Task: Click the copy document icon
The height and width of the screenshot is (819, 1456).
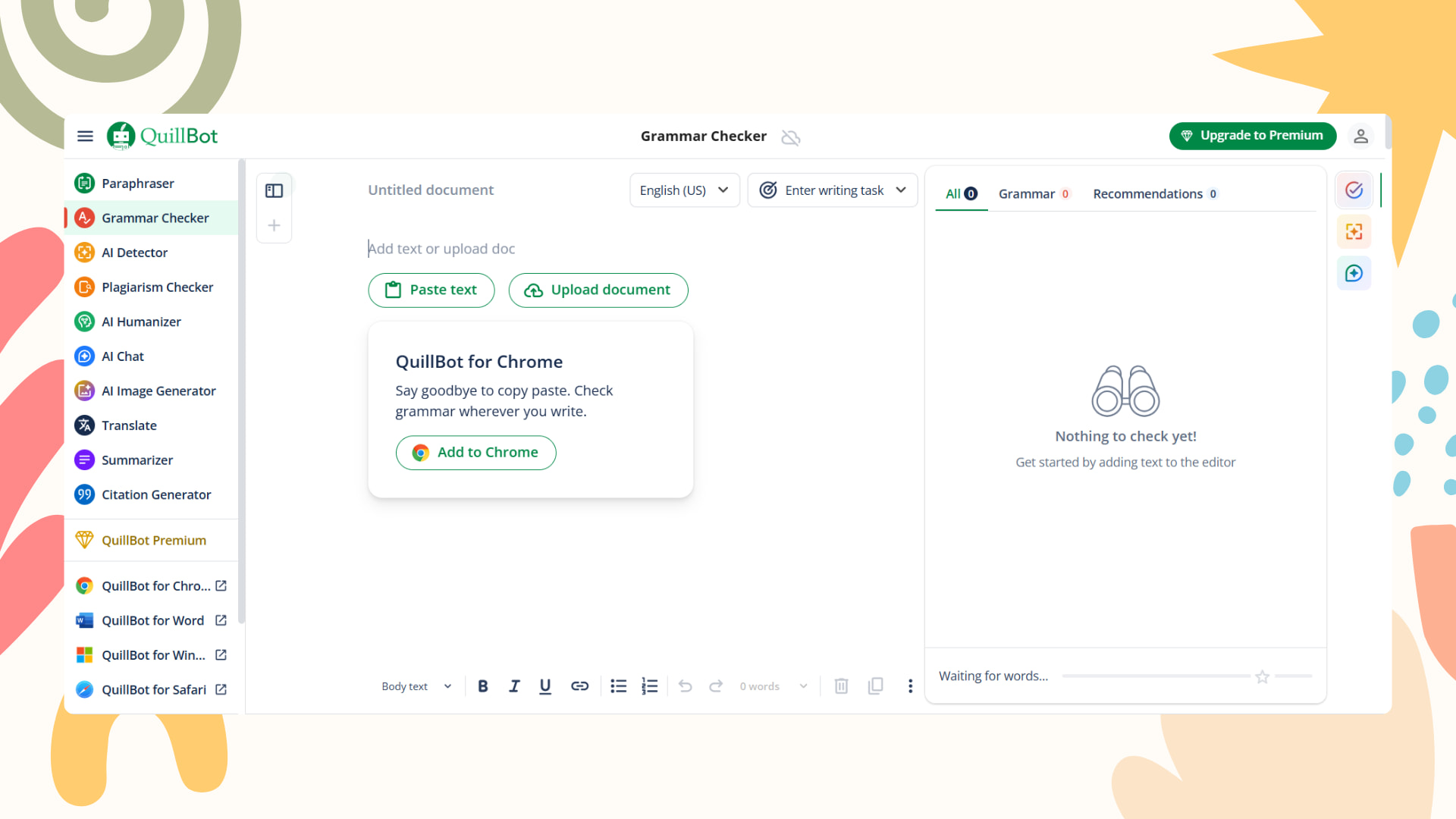Action: 875,686
